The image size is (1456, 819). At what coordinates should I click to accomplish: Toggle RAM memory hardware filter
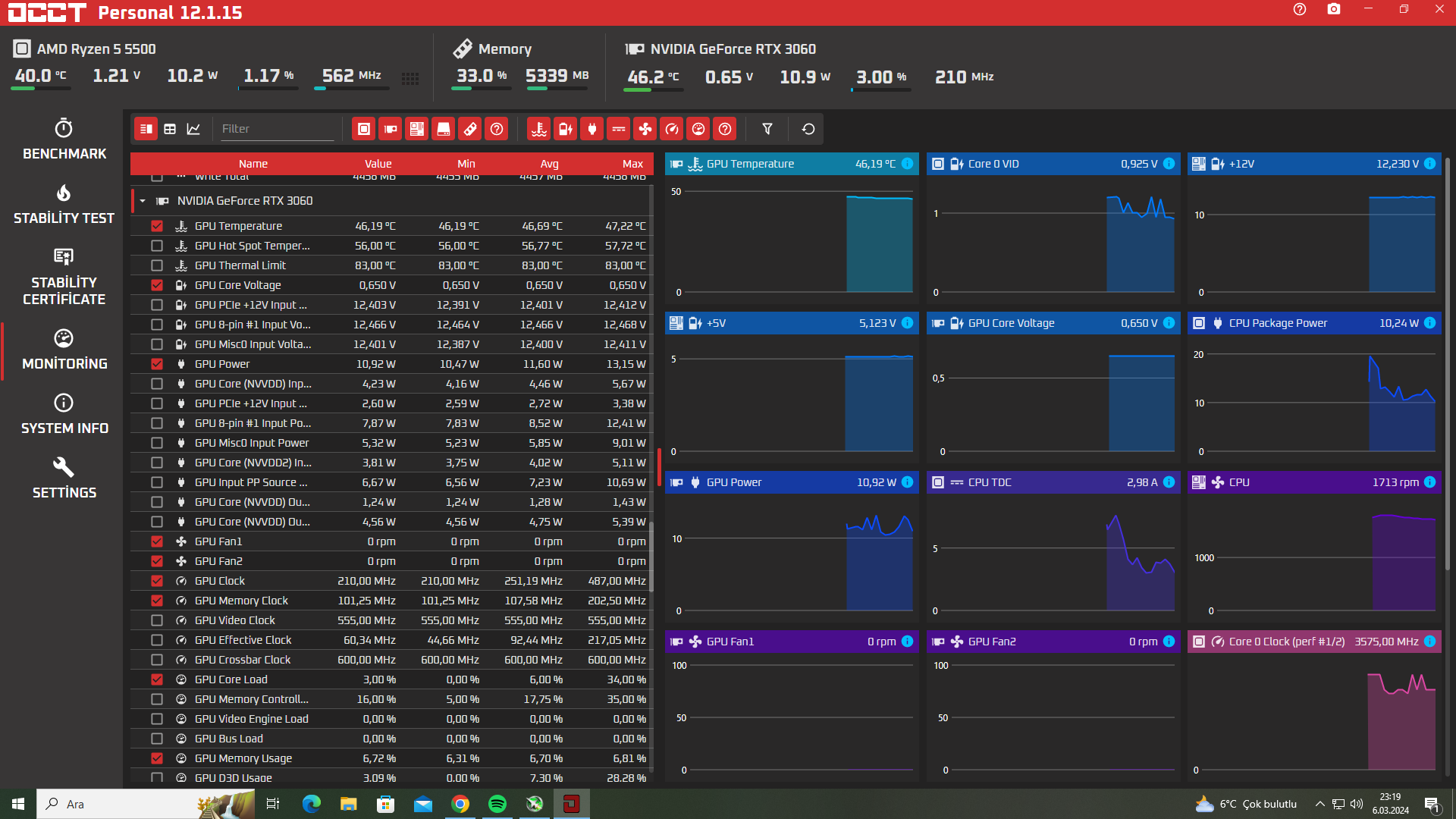tap(470, 129)
